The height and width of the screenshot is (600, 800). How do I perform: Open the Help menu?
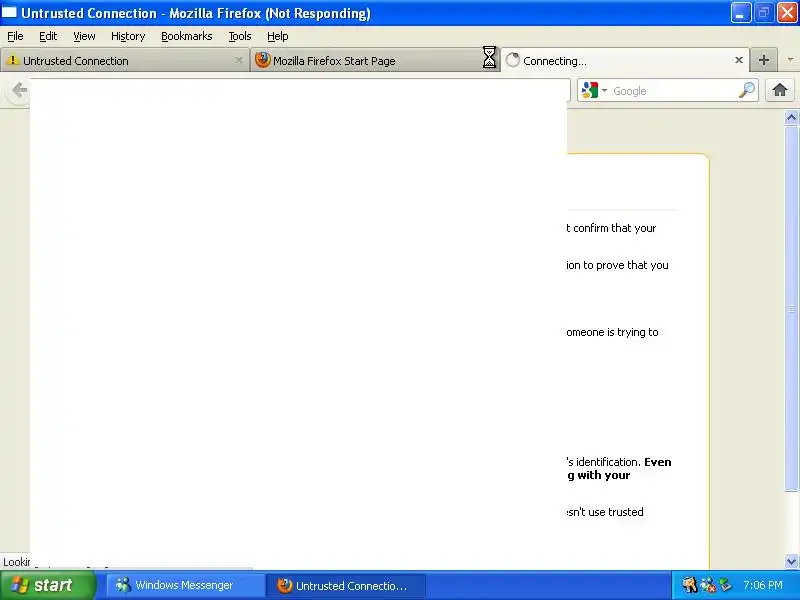click(x=278, y=36)
